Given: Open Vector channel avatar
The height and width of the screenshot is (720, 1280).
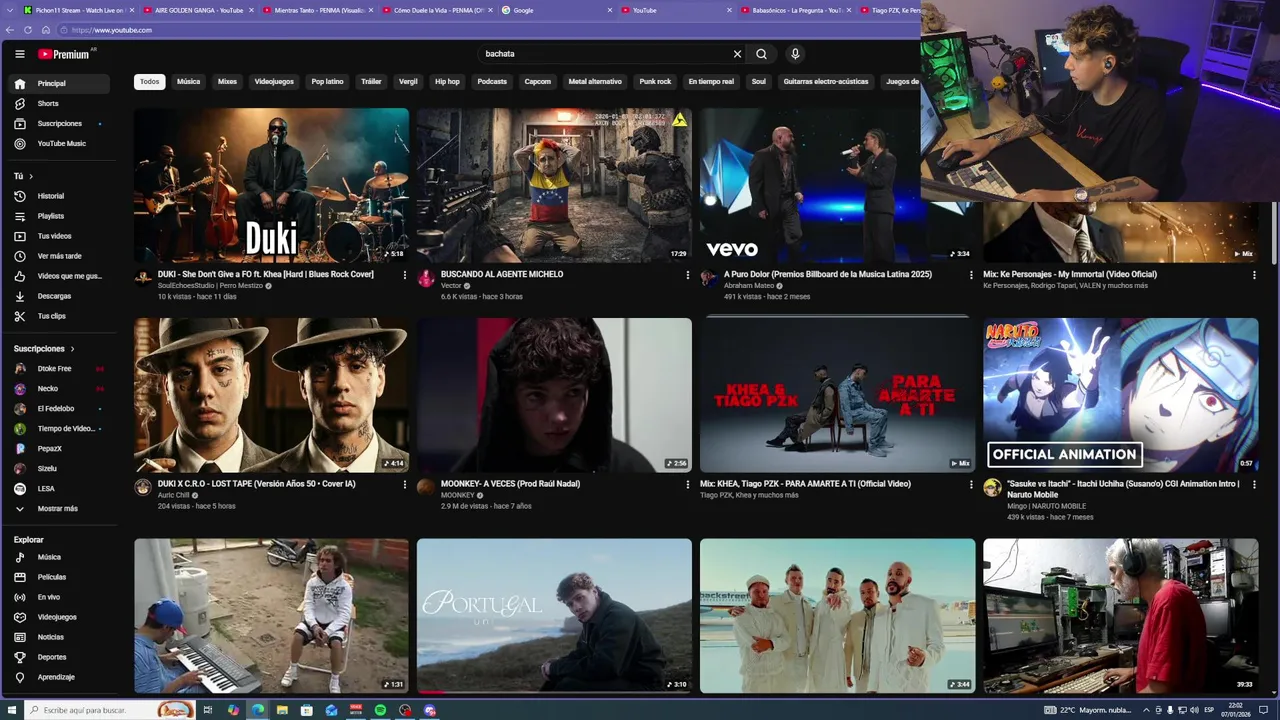Looking at the screenshot, I should (x=426, y=278).
